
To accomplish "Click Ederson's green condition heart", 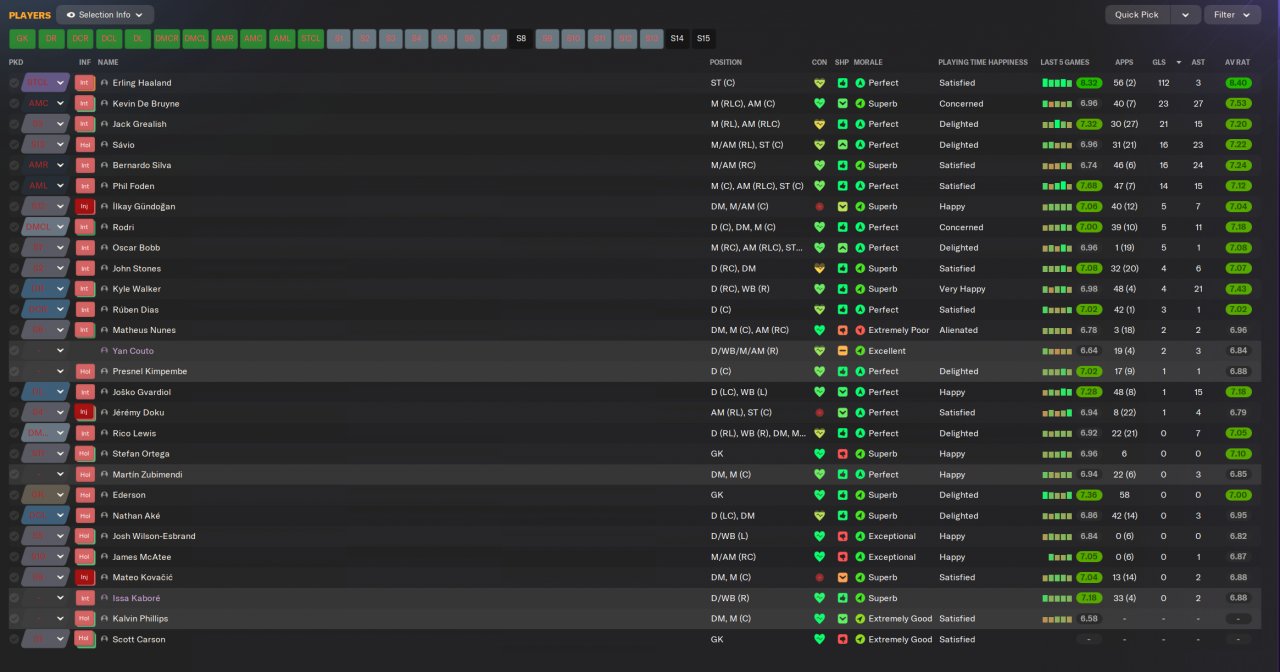I will pos(819,495).
